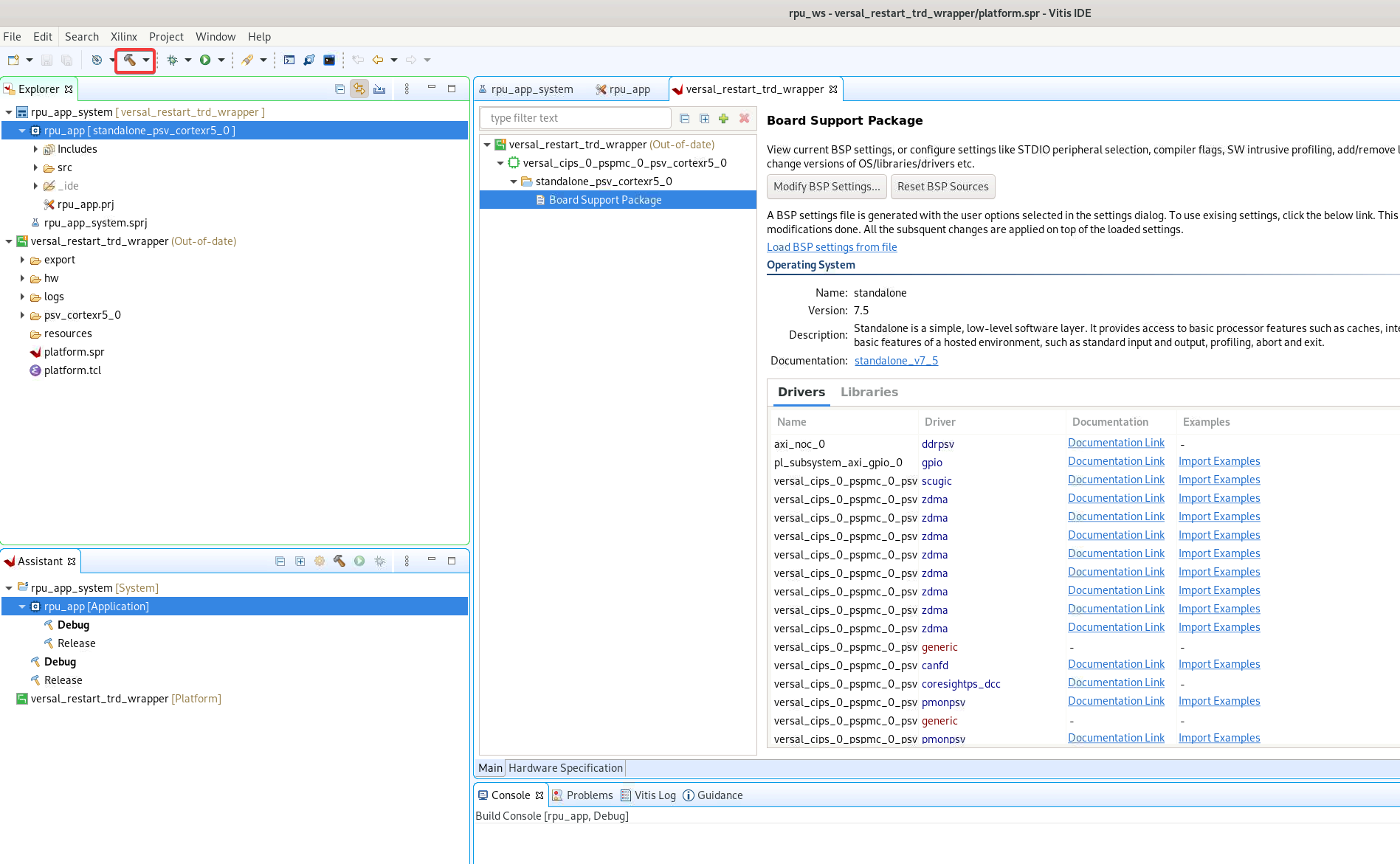
Task: Open the Vitis Log tab
Action: click(648, 795)
